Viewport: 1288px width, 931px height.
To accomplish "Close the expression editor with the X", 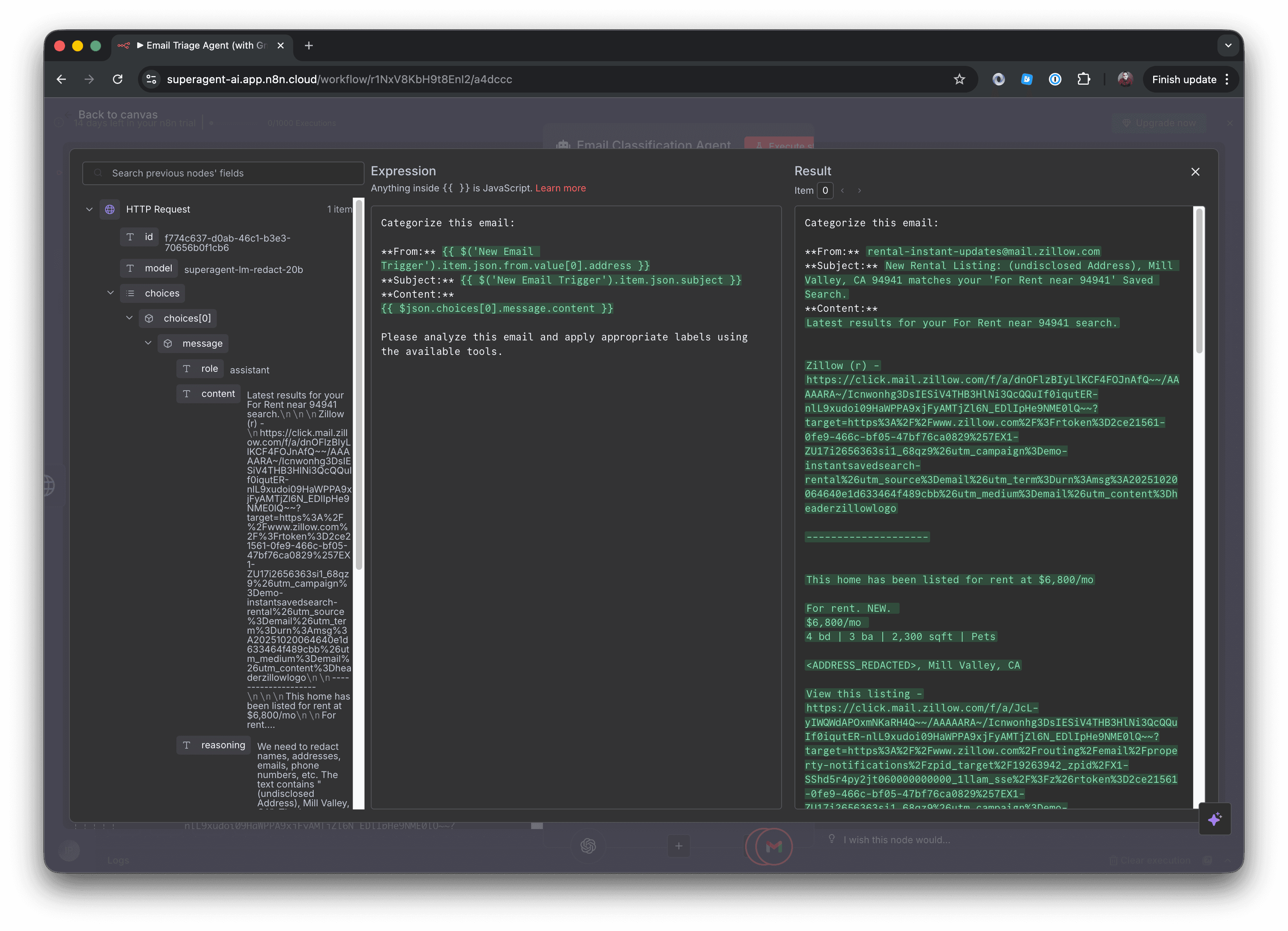I will click(1195, 171).
